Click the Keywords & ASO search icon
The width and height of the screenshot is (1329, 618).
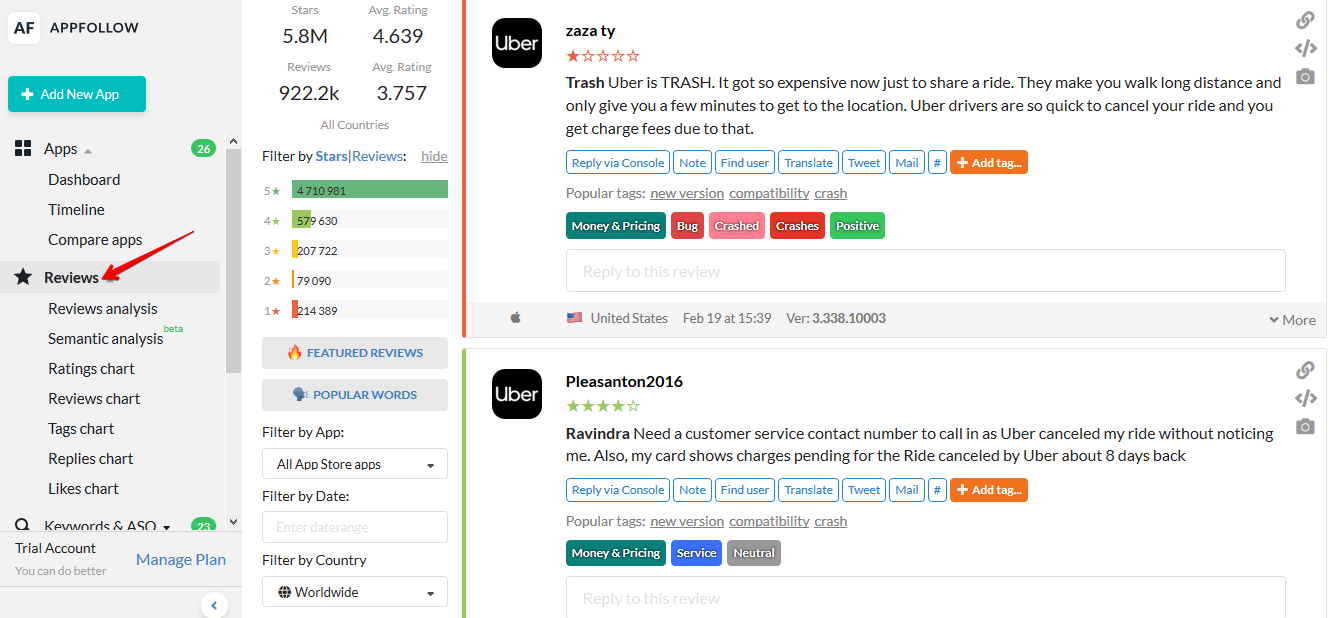[23, 526]
